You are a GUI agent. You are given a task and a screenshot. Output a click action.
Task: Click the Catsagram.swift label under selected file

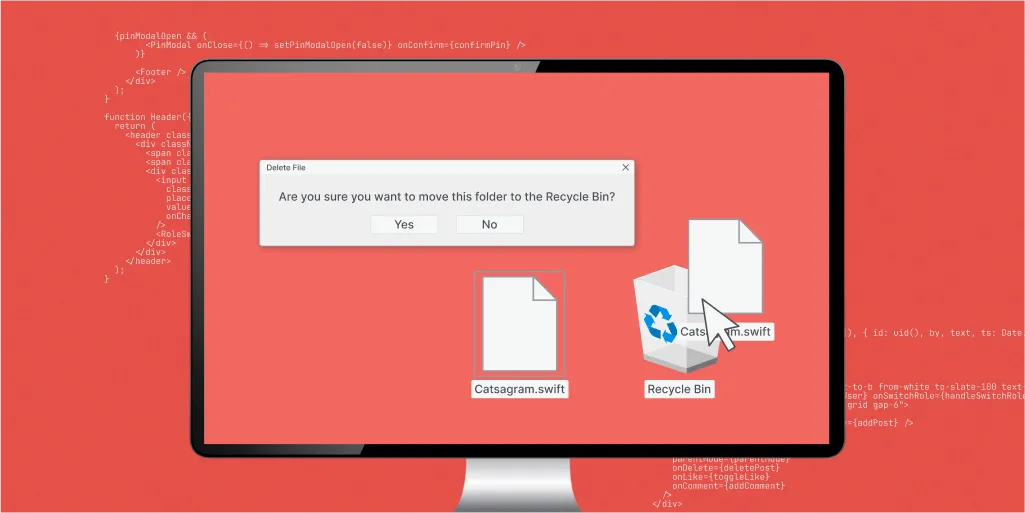(x=520, y=389)
